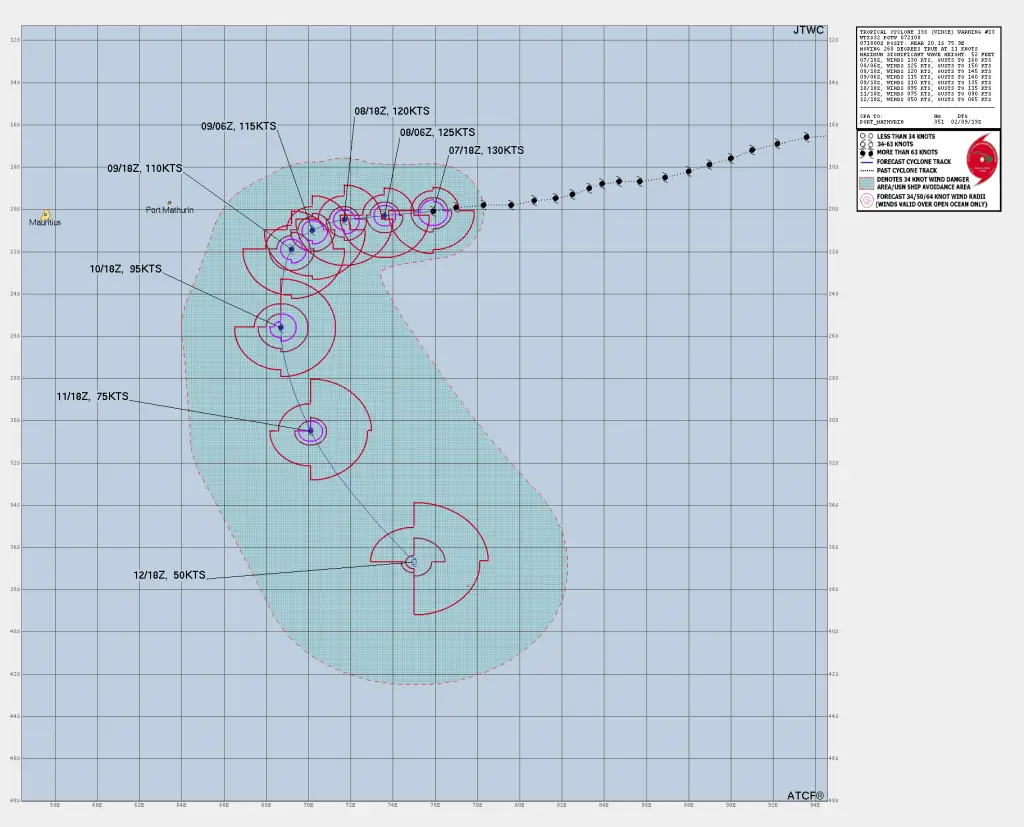Click the forecast 34/50/64 knot wind radii symbol
The image size is (1024, 827).
pyautogui.click(x=867, y=199)
